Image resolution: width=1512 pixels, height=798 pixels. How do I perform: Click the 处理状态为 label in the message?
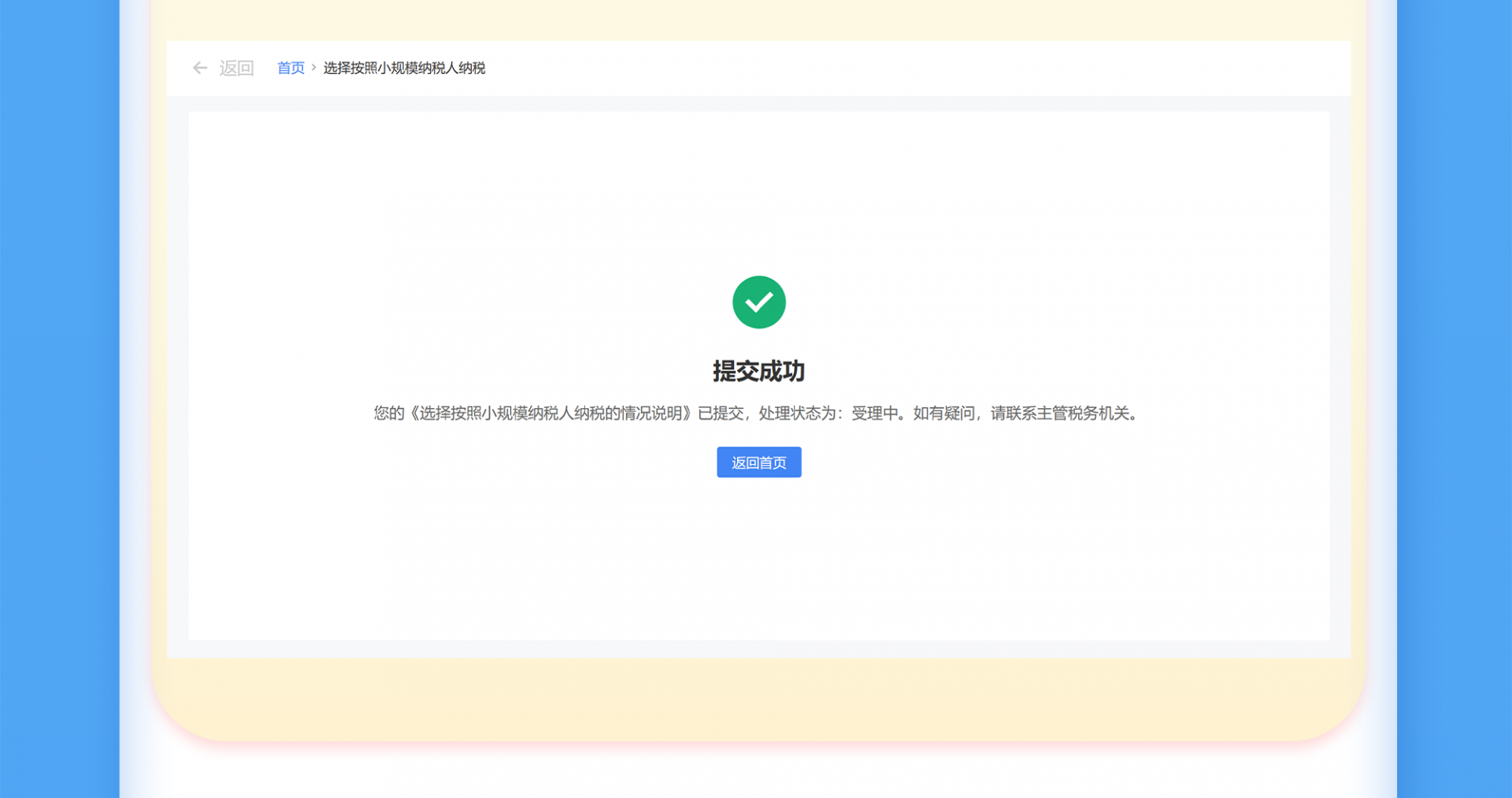[x=797, y=414]
